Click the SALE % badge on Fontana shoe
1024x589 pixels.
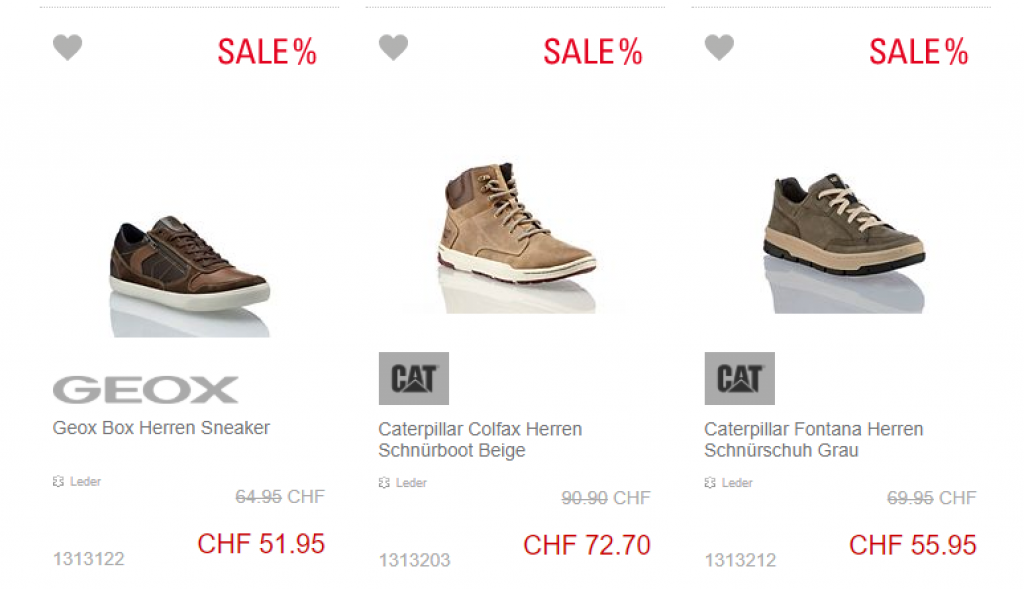(x=919, y=51)
